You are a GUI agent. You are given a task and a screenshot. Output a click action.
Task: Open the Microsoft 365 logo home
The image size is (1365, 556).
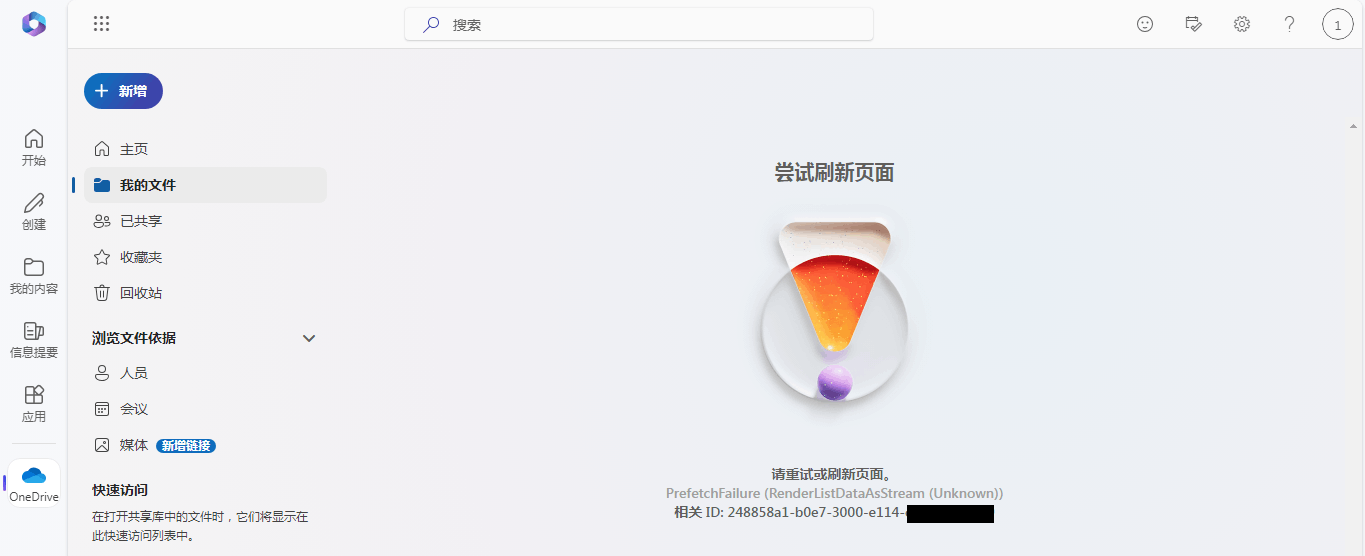pos(34,24)
